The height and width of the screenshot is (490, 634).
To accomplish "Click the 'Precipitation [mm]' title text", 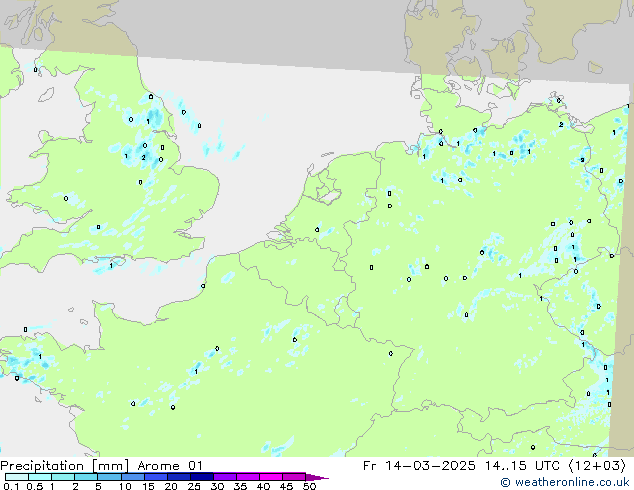I will tap(64, 466).
